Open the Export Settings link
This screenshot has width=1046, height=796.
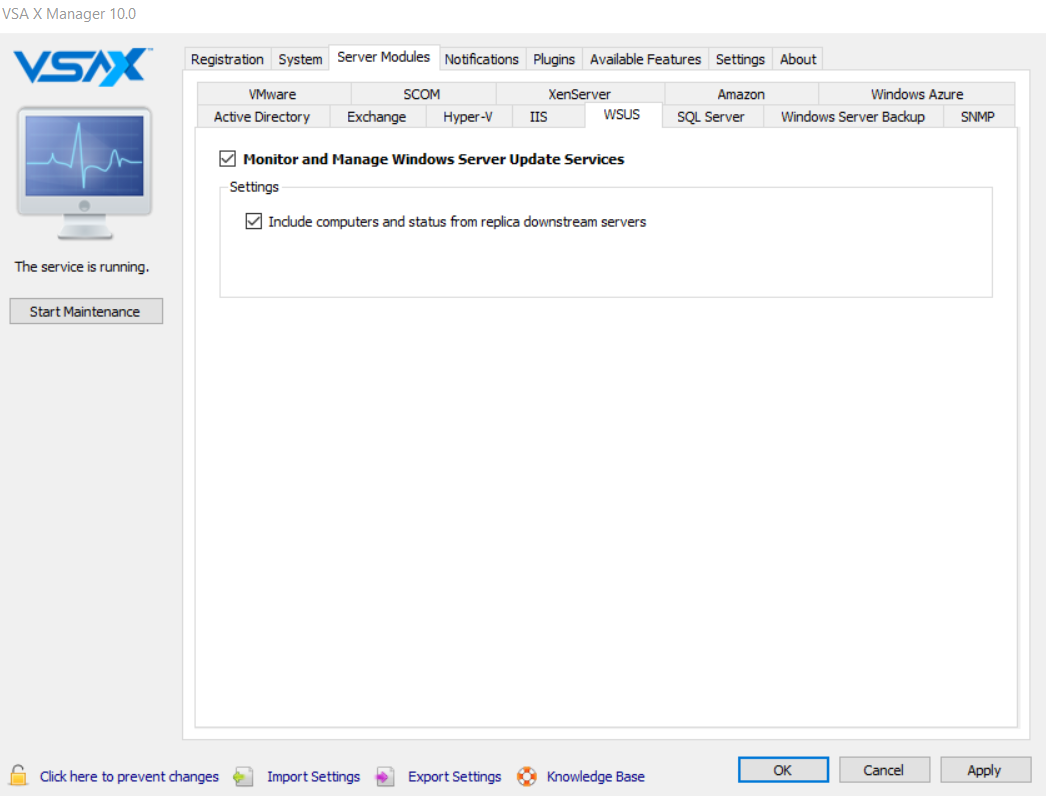455,777
